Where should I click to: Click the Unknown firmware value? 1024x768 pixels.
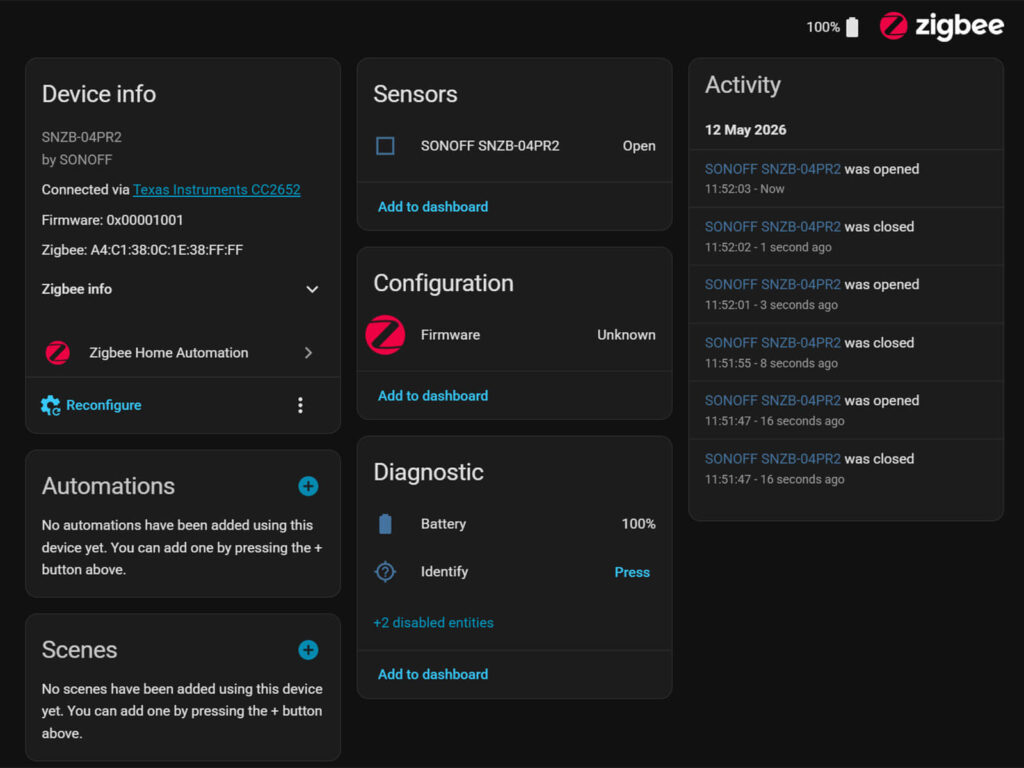(x=626, y=334)
